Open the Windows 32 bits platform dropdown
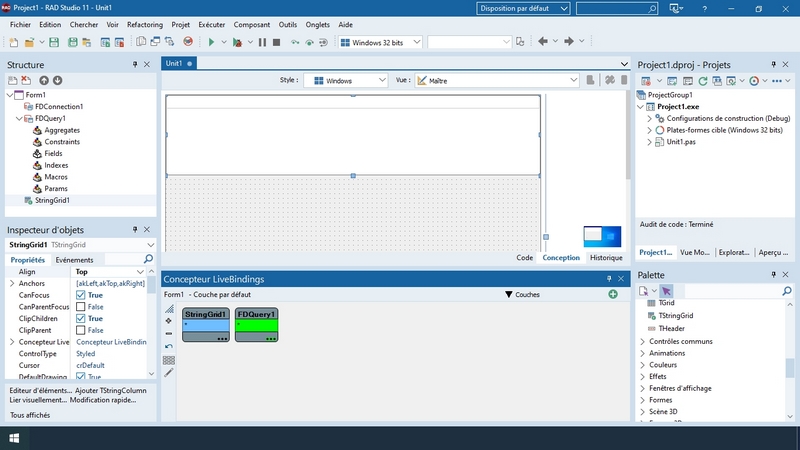Image resolution: width=800 pixels, height=450 pixels. tap(380, 42)
